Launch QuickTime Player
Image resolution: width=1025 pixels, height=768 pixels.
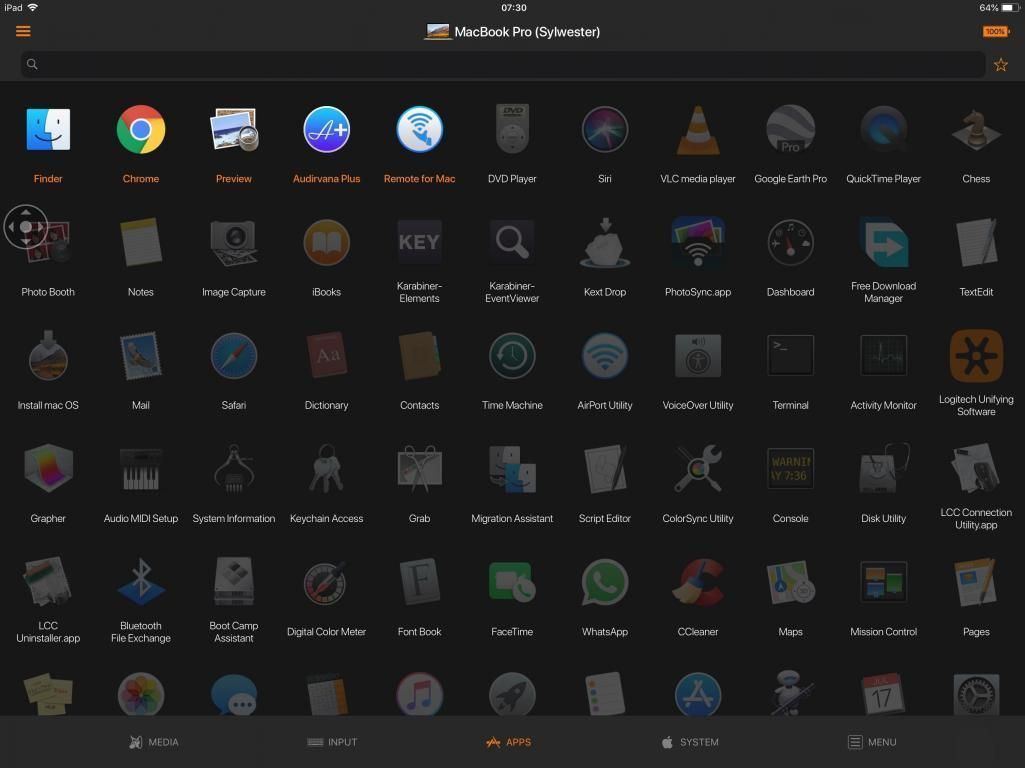883,129
